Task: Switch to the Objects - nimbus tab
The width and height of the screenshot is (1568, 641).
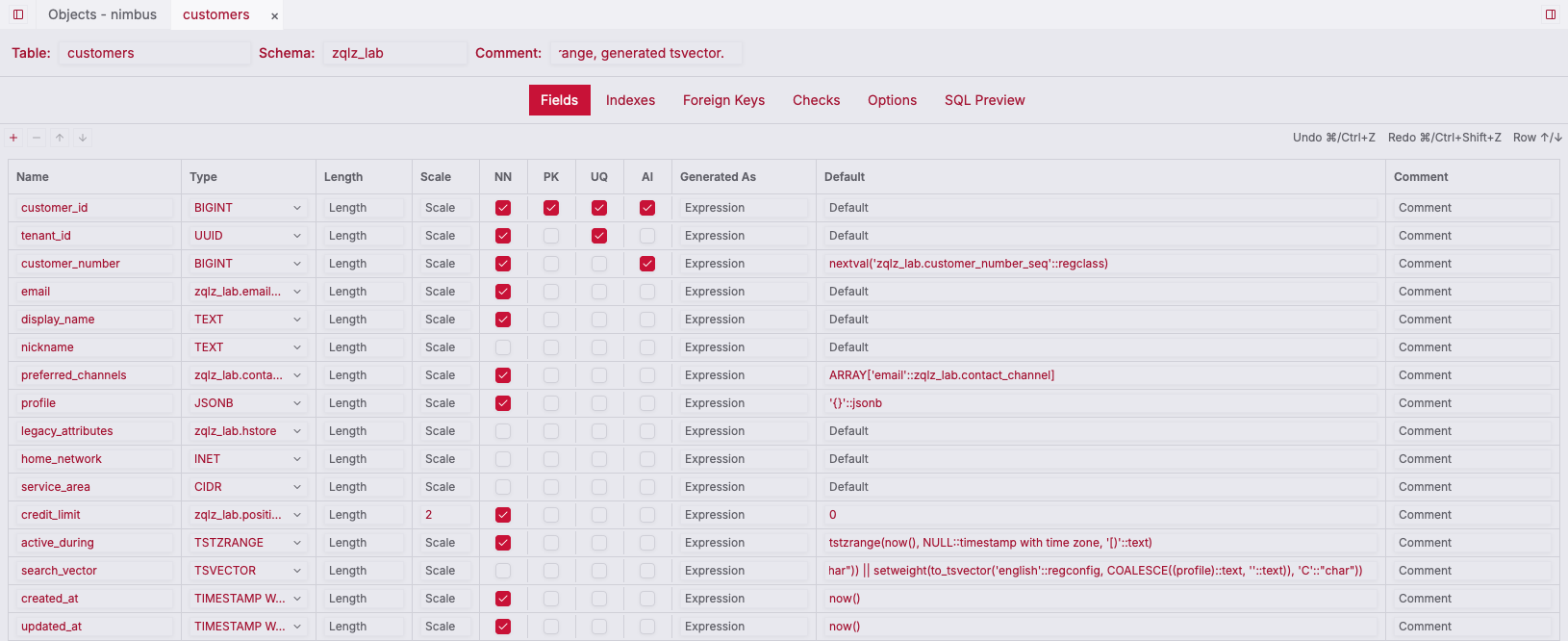Action: (102, 14)
